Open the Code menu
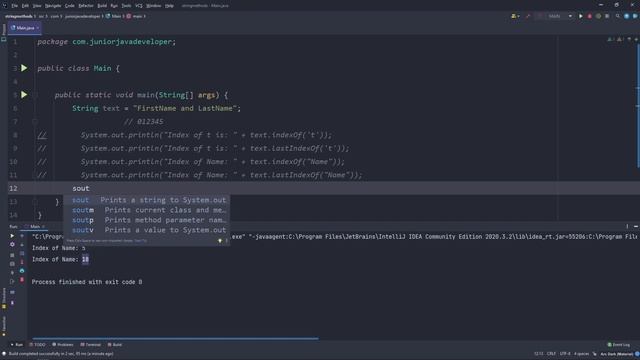 coord(70,6)
